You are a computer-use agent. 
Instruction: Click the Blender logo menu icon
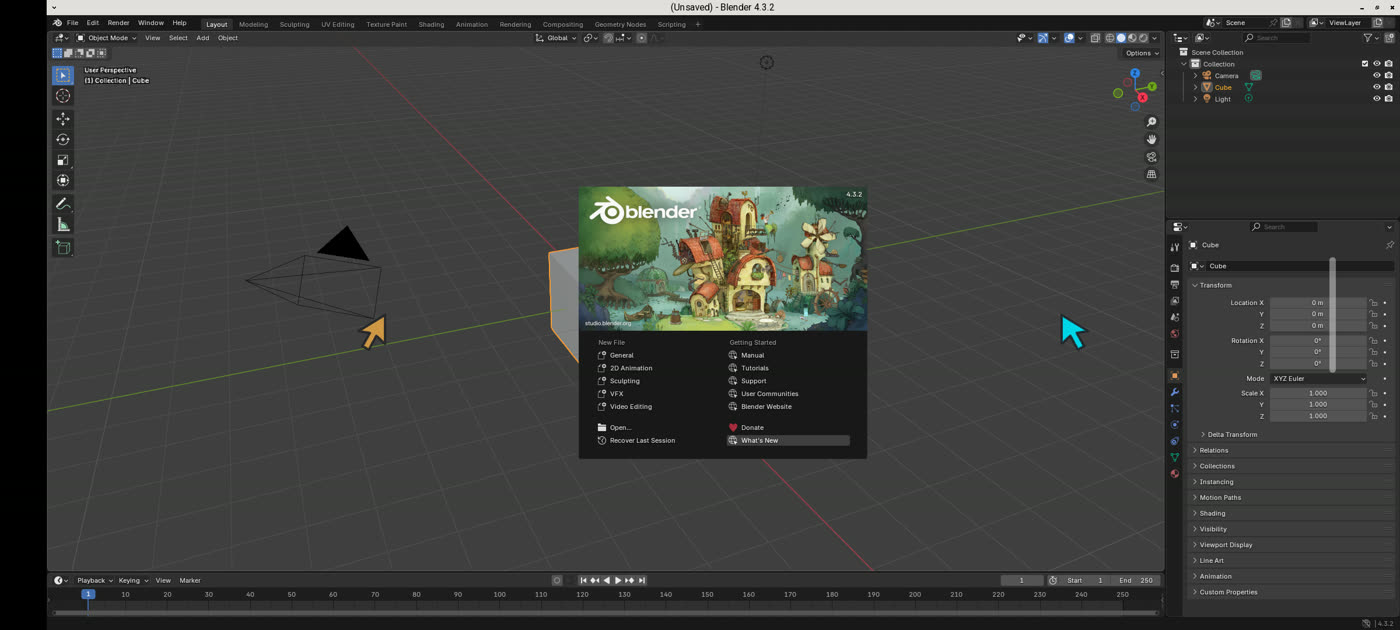(x=57, y=23)
